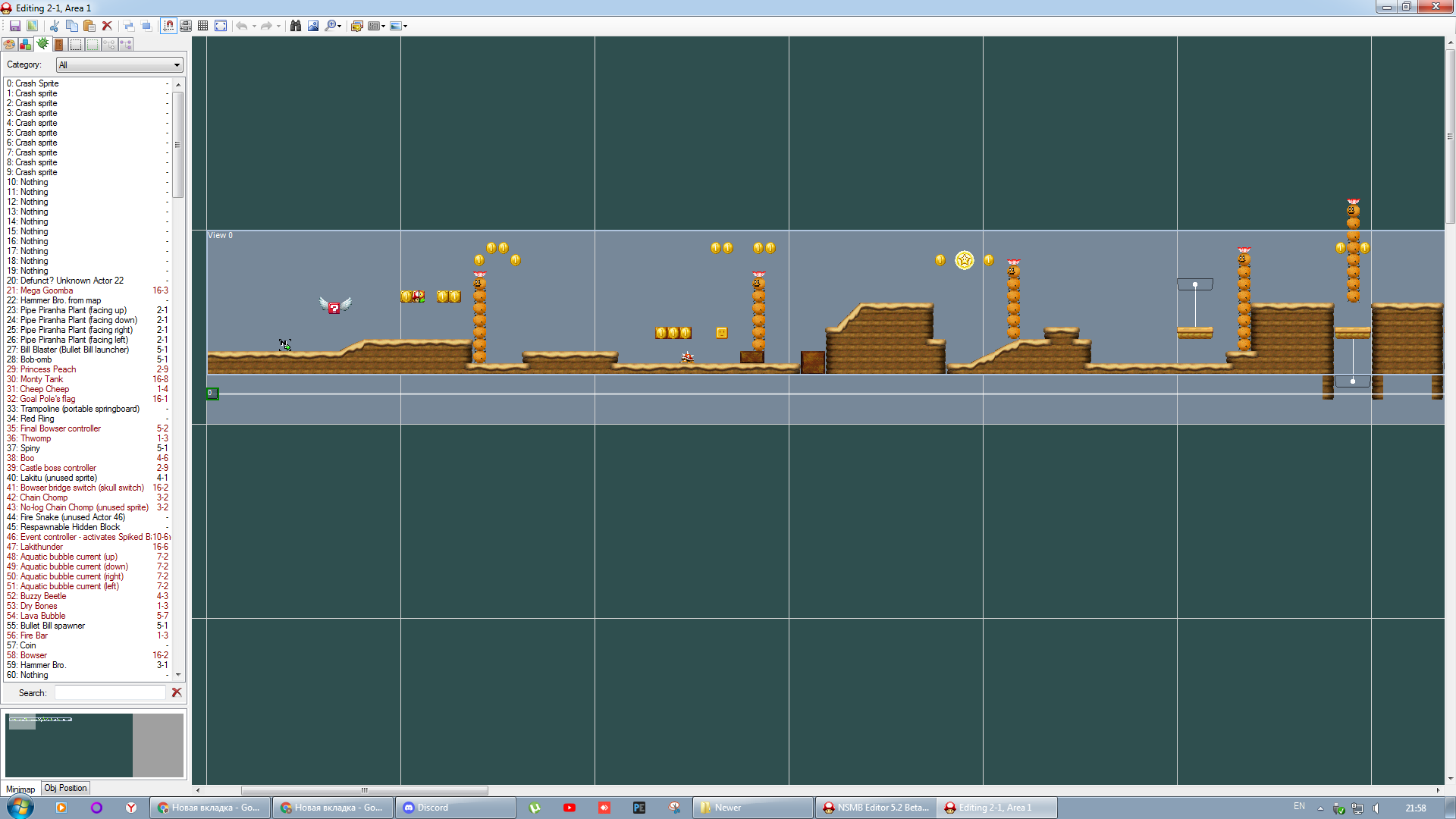Click the Cut scissors icon
1456x819 pixels.
click(x=55, y=26)
